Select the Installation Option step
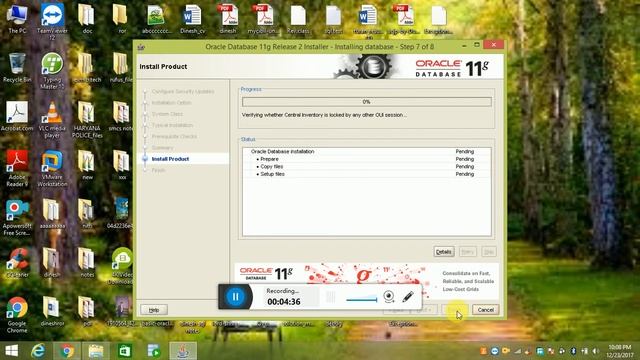 pyautogui.click(x=171, y=103)
